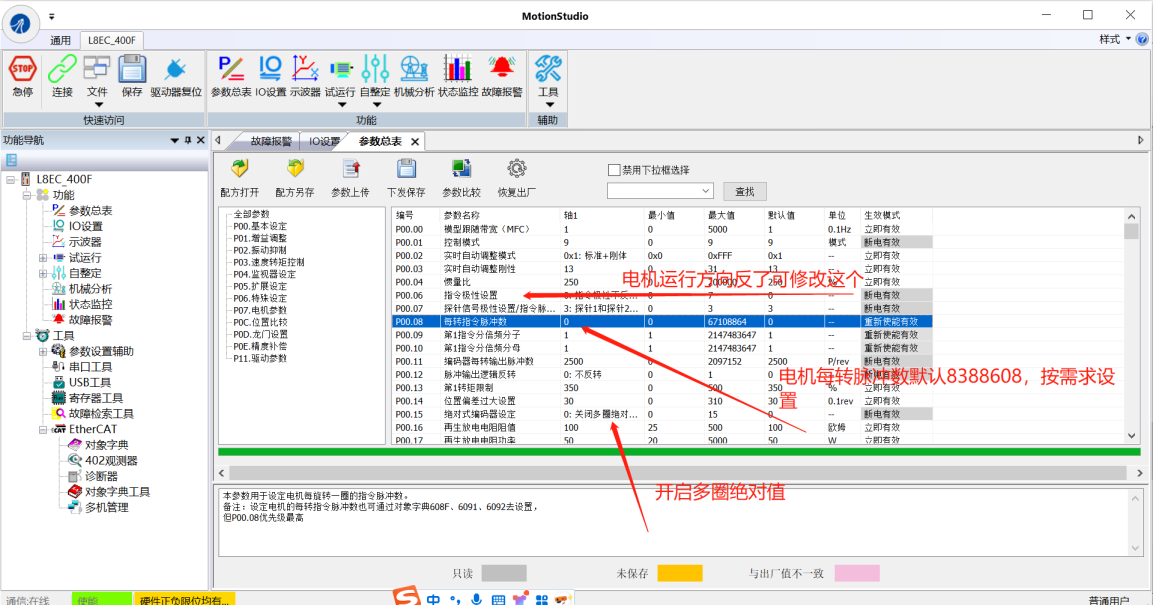The height and width of the screenshot is (605, 1153).
Task: Expand the 参数设置辅助 tree node
Action: coord(43,351)
